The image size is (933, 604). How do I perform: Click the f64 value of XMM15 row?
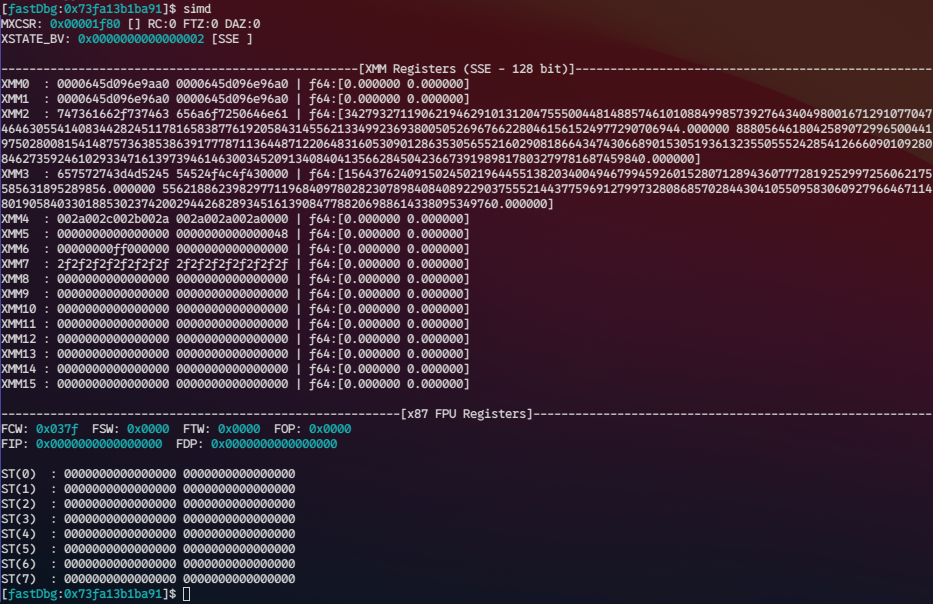(389, 384)
